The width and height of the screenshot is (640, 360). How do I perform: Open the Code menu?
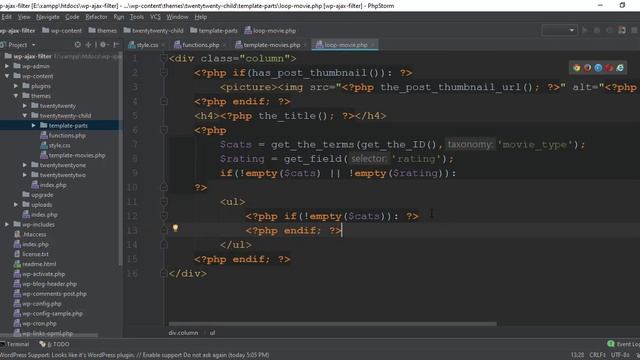click(x=72, y=17)
